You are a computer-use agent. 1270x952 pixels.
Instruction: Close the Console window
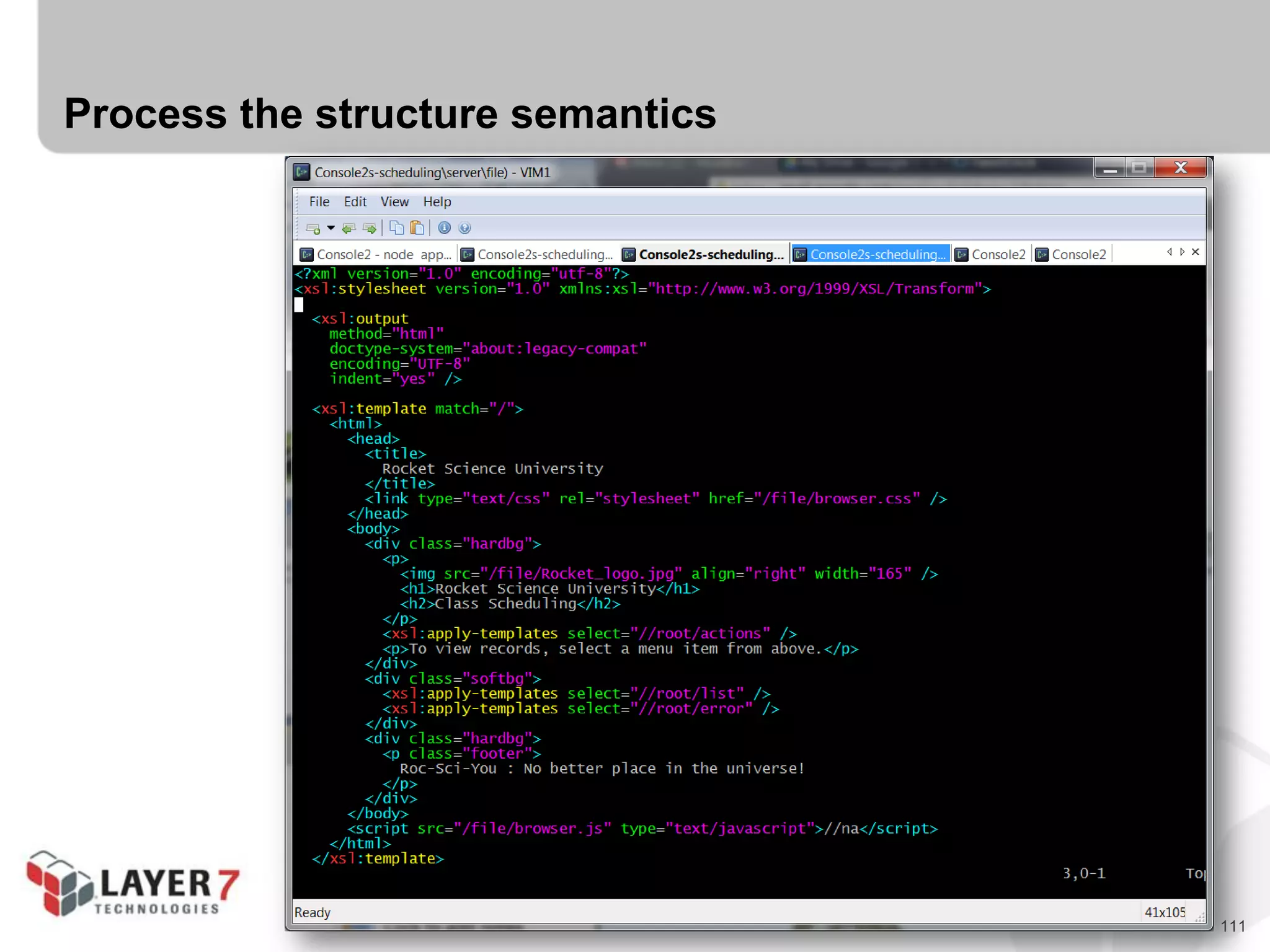[x=1181, y=167]
